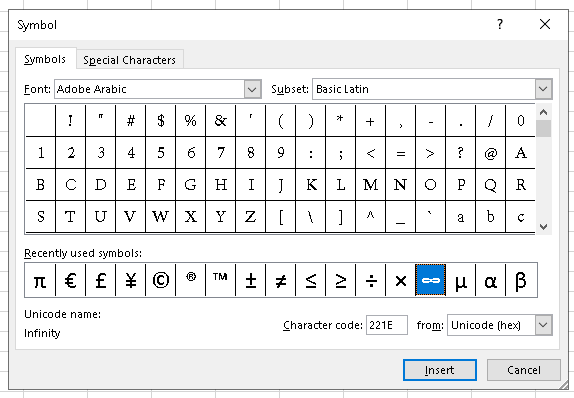Select the plus sign in grid

(x=370, y=120)
